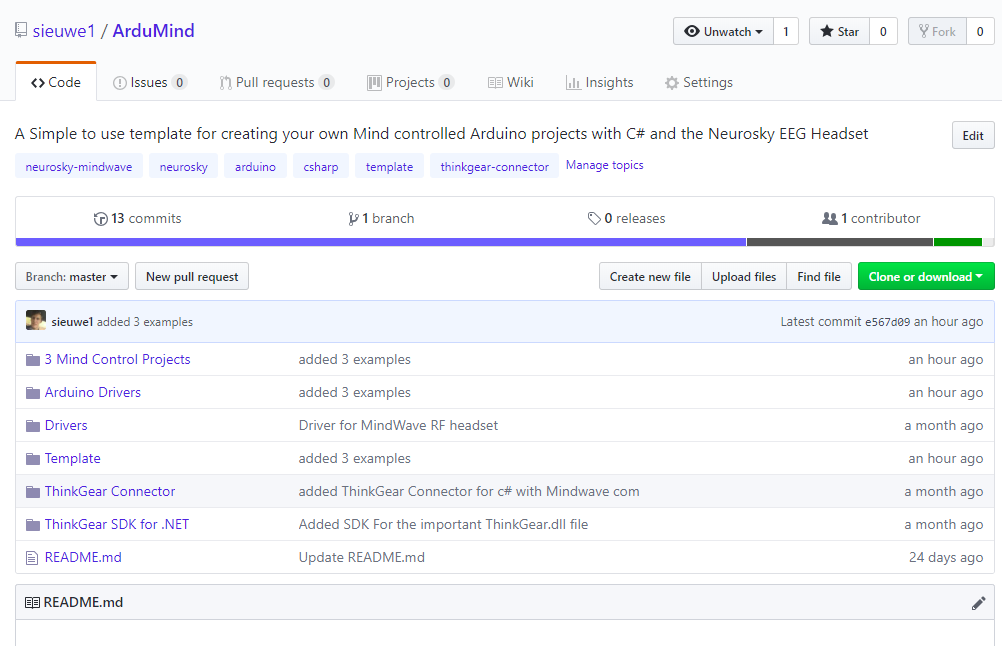Viewport: 1002px width, 646px height.
Task: Expand the Branch: master selector
Action: [x=72, y=277]
